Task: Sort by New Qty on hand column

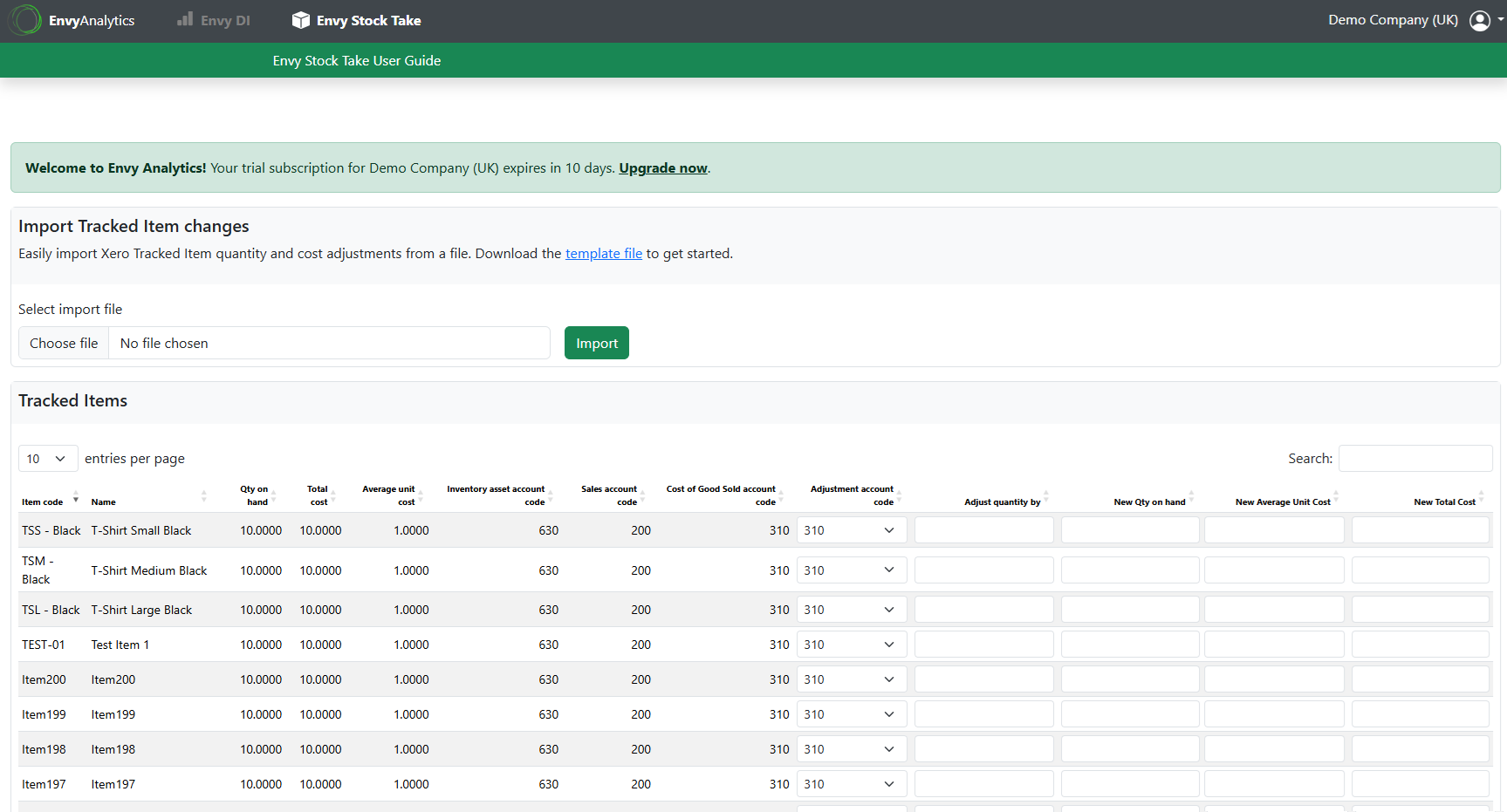Action: [1191, 496]
